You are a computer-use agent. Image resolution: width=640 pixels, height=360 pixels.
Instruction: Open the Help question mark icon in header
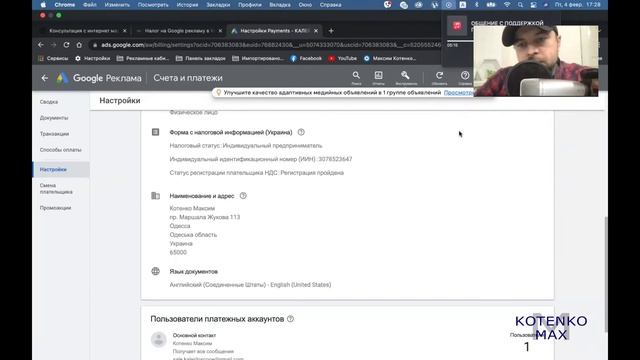tap(465, 76)
